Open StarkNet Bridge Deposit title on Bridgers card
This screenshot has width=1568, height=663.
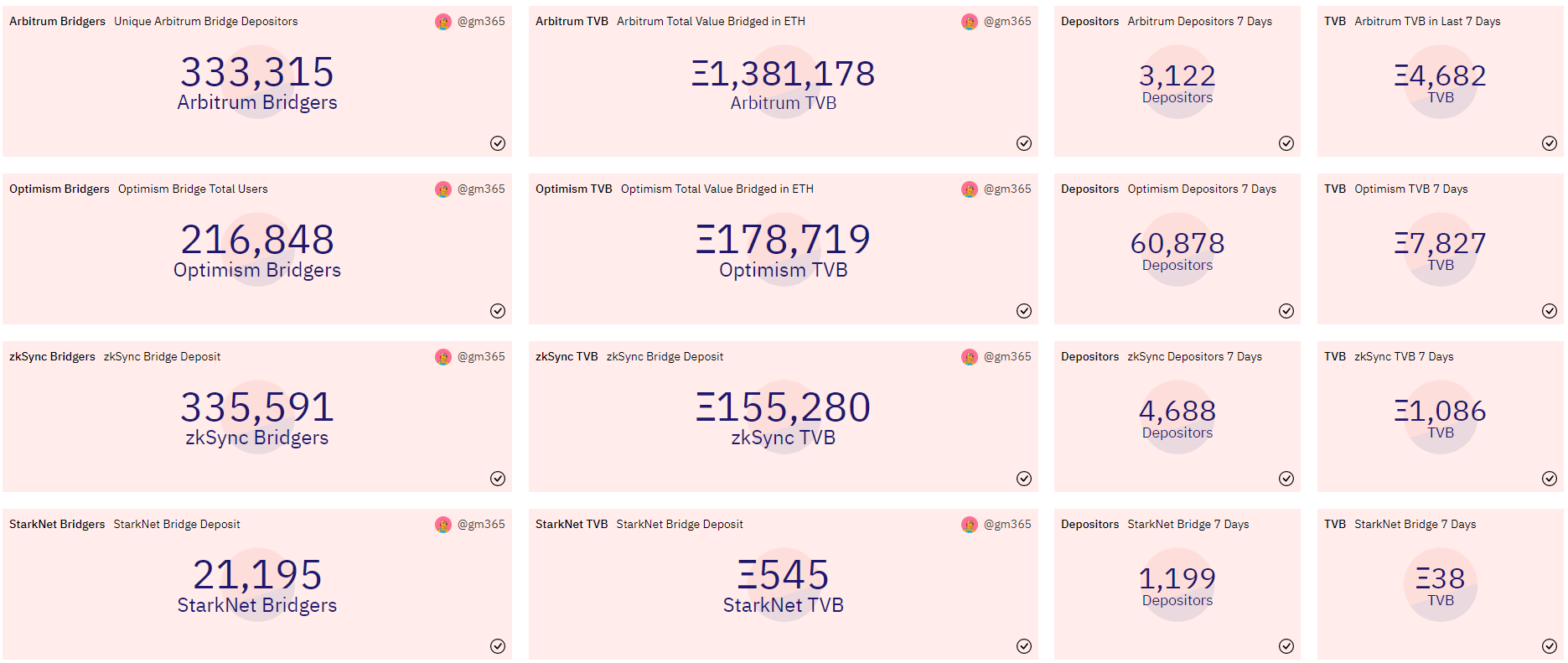click(177, 525)
